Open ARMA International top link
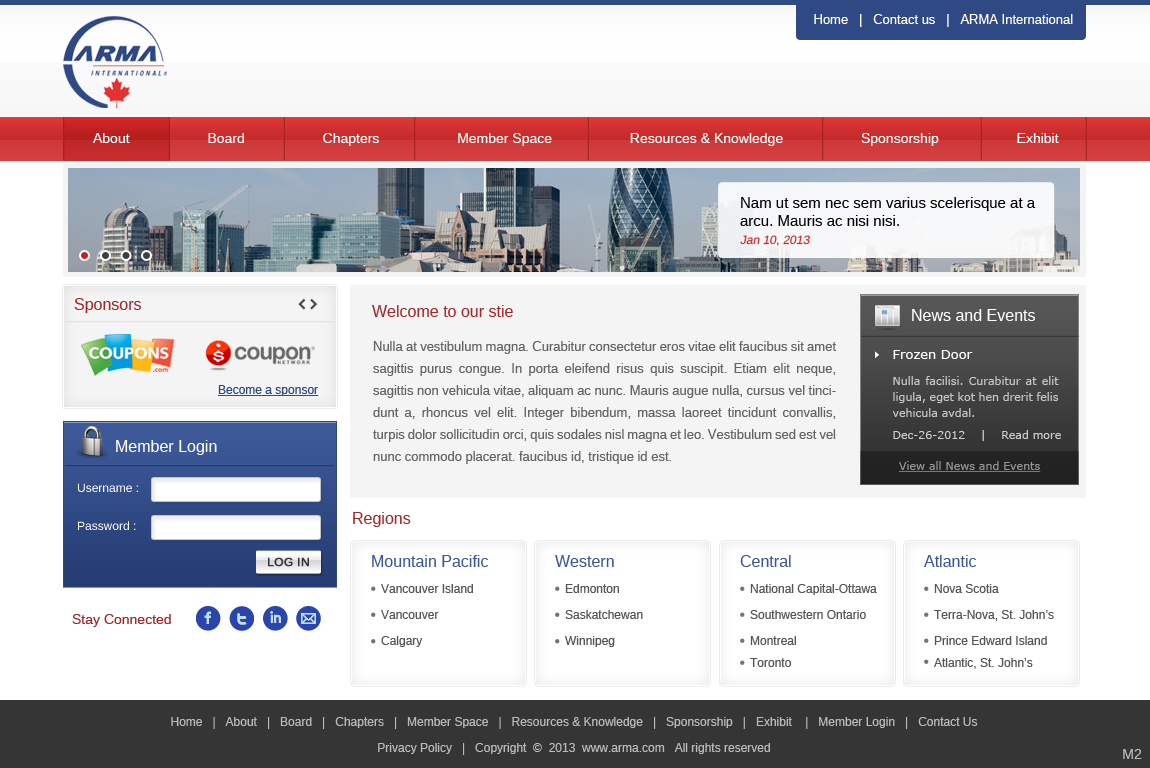Screen dimensions: 1150x768 [x=1017, y=20]
